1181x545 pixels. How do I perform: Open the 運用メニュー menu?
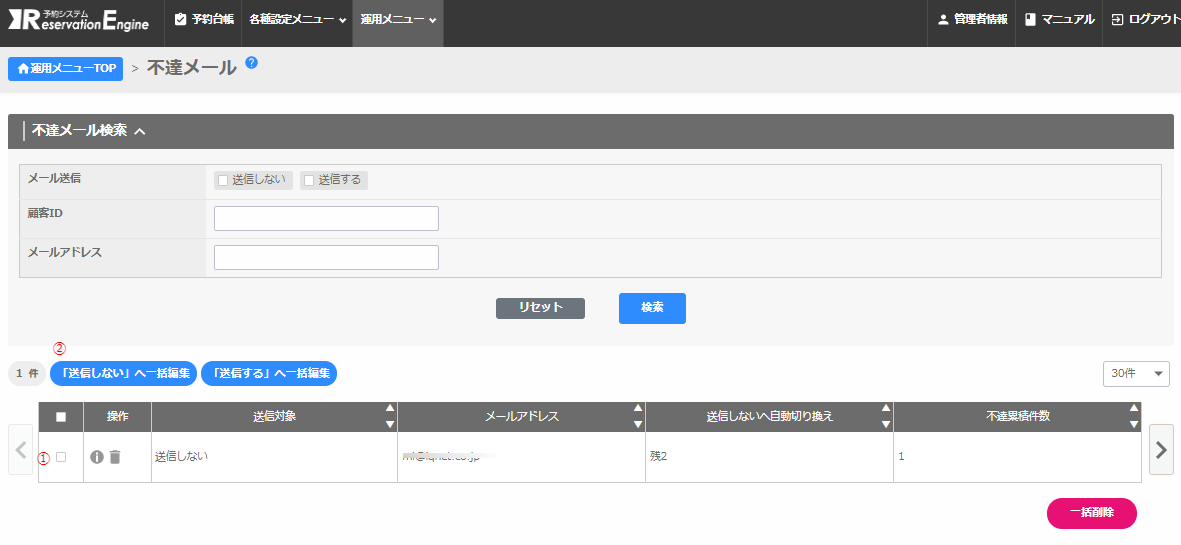pos(398,20)
